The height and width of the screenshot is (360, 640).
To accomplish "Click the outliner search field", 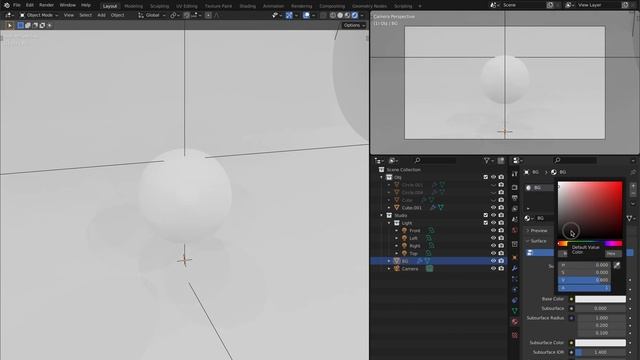I will 435,161.
